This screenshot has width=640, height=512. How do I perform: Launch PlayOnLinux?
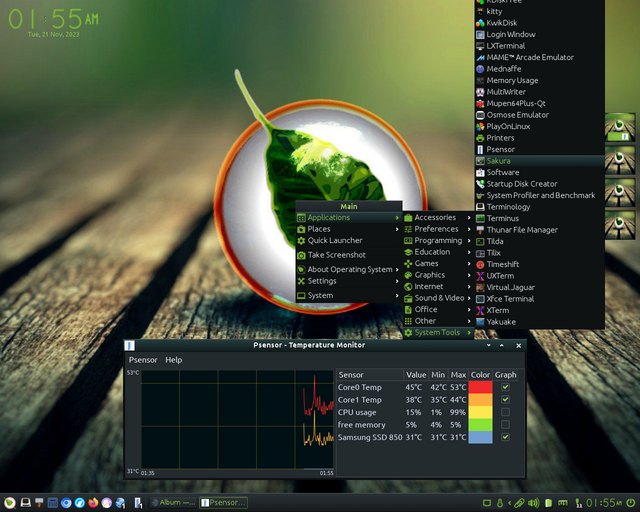(x=540, y=126)
